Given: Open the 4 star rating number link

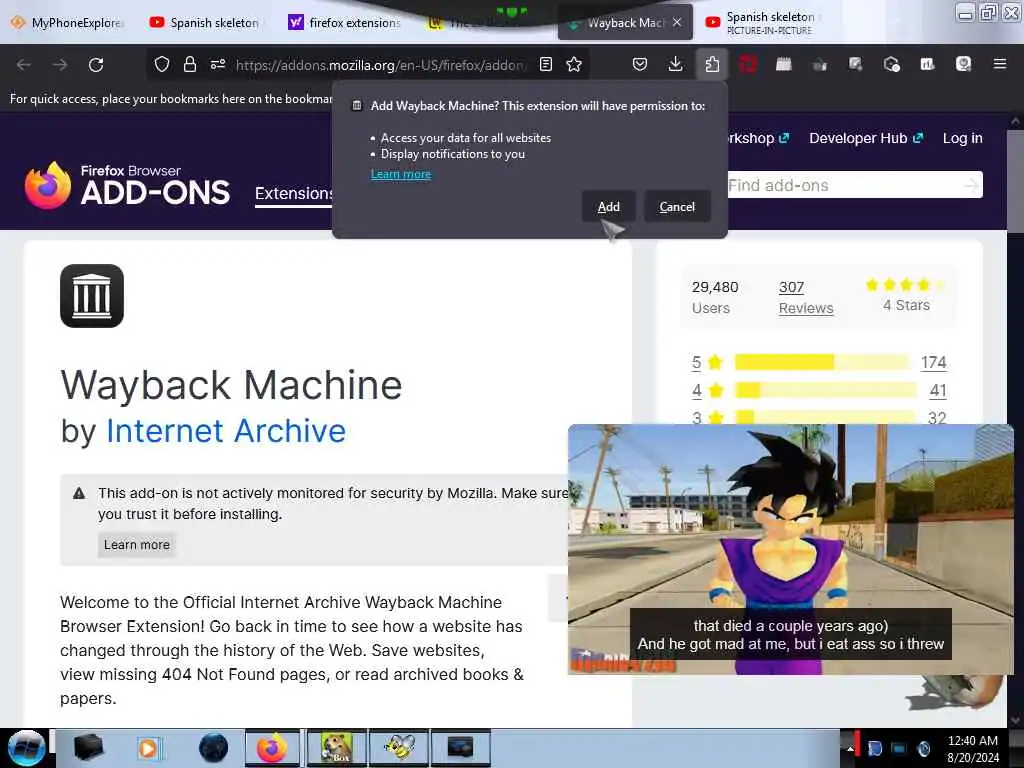Looking at the screenshot, I should coord(697,391).
